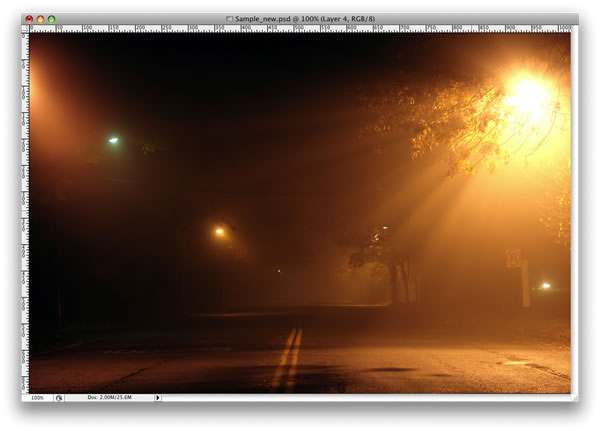
Task: Click the Doc: 2.00M/25.6M status text
Action: (109, 397)
